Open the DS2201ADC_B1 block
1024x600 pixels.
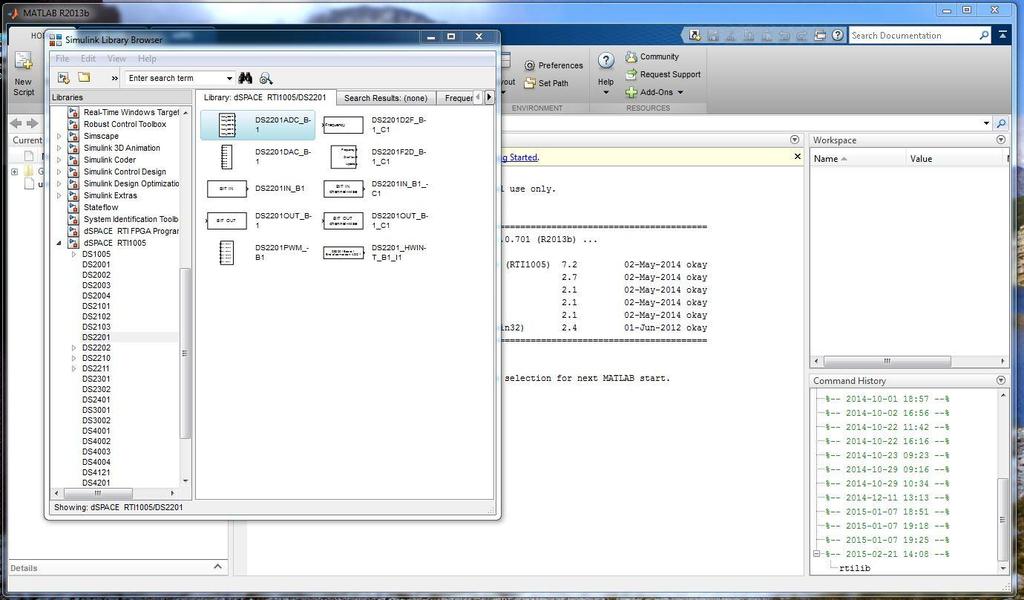click(x=257, y=125)
